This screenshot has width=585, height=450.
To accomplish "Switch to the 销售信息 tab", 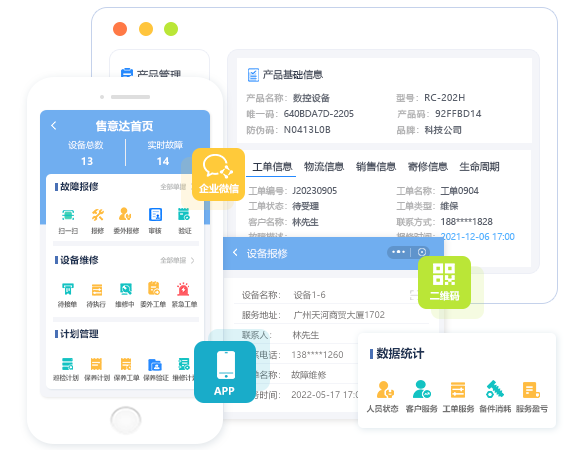I will pyautogui.click(x=376, y=167).
